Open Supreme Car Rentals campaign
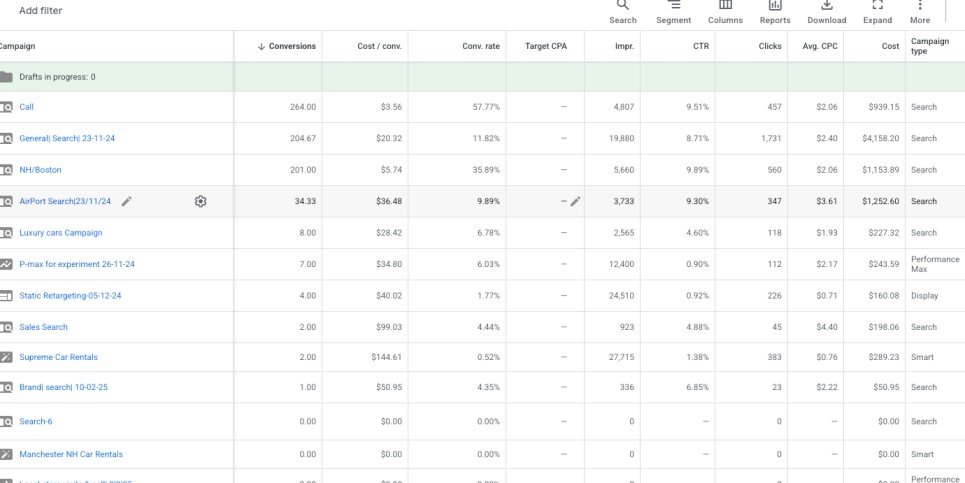Image resolution: width=965 pixels, height=483 pixels. pos(58,357)
